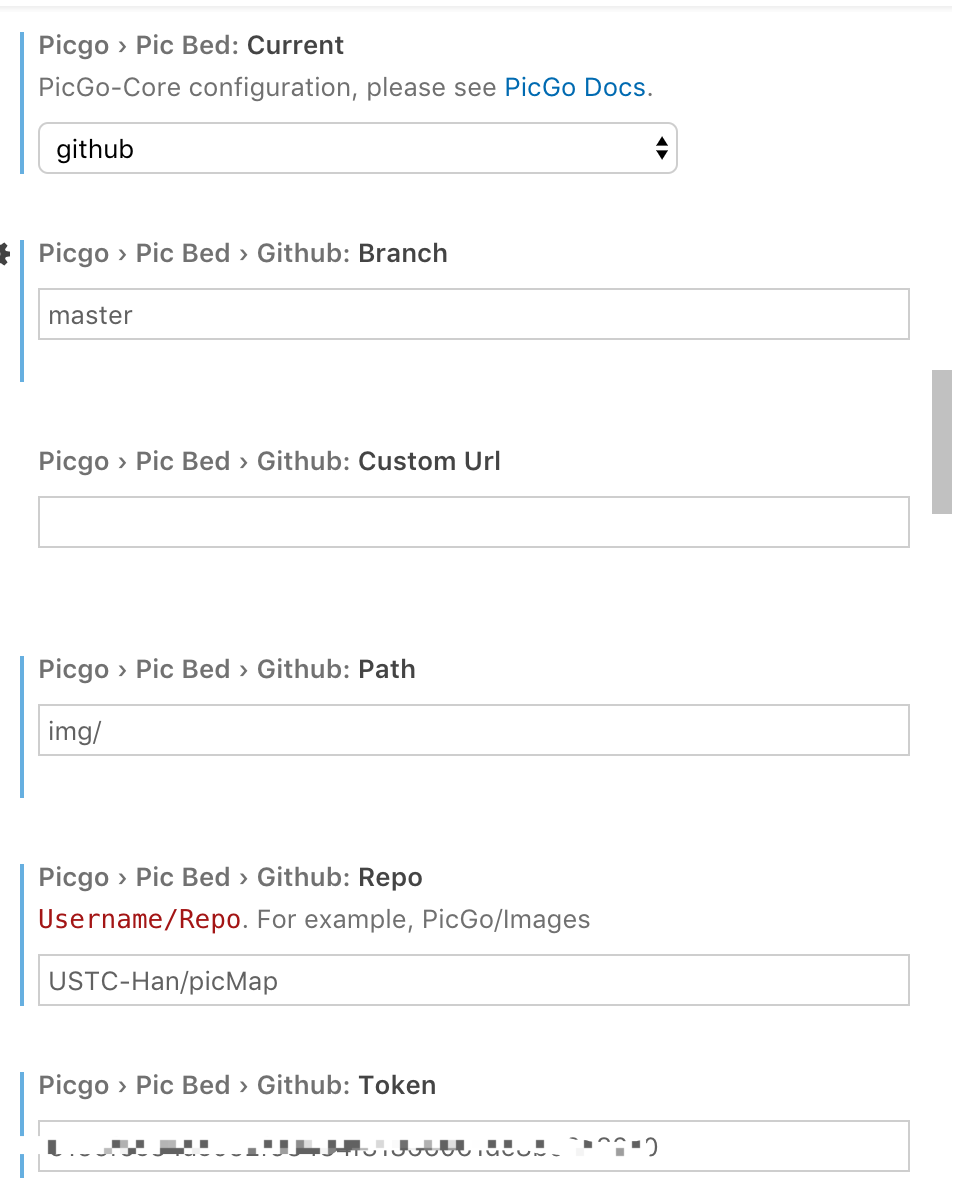Click the blurred Github Token field
Screen dimensions: 958x1178
(473, 1146)
